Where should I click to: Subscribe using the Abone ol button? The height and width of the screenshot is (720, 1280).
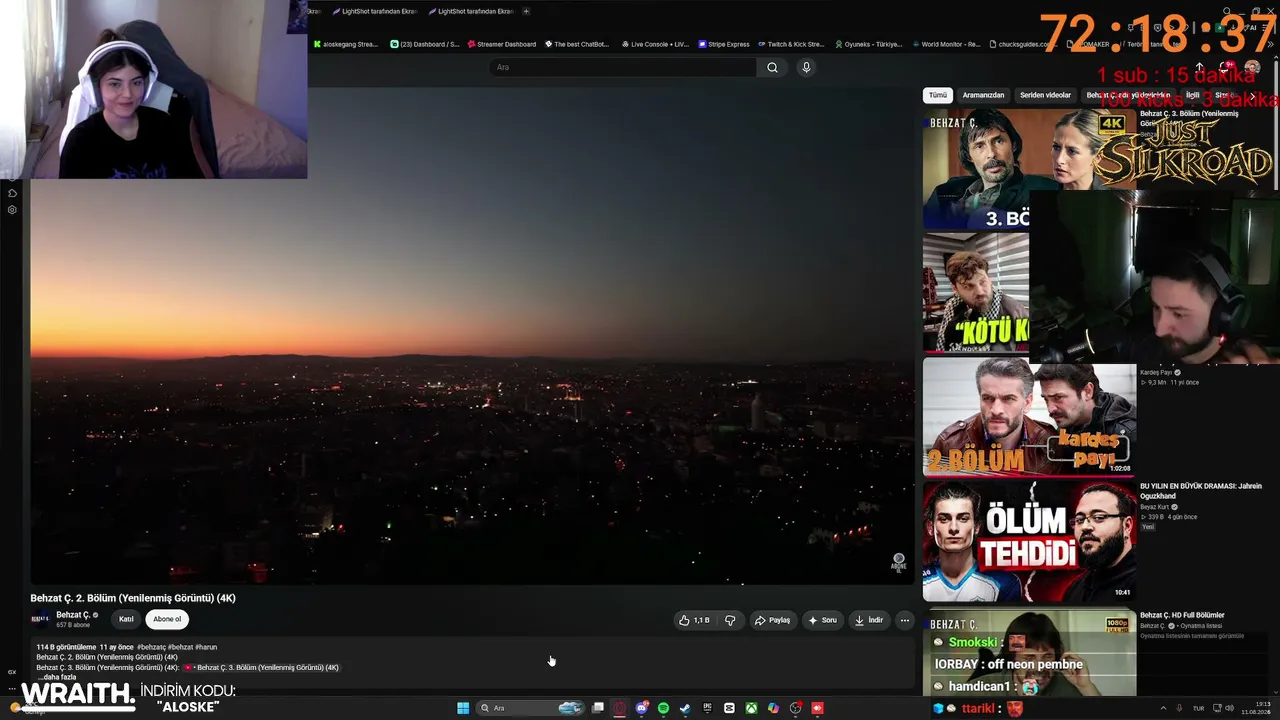(167, 619)
